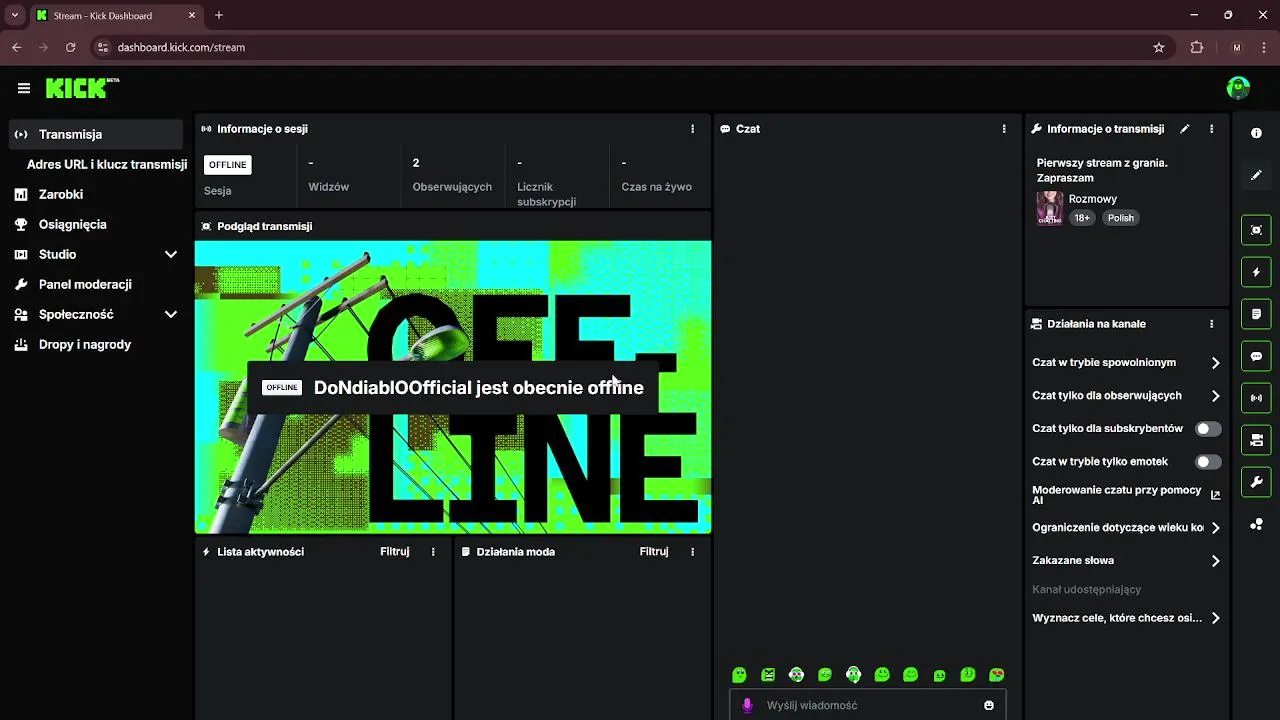Click the 18+ tag
Screen dimensions: 1280x720
(x=1082, y=218)
